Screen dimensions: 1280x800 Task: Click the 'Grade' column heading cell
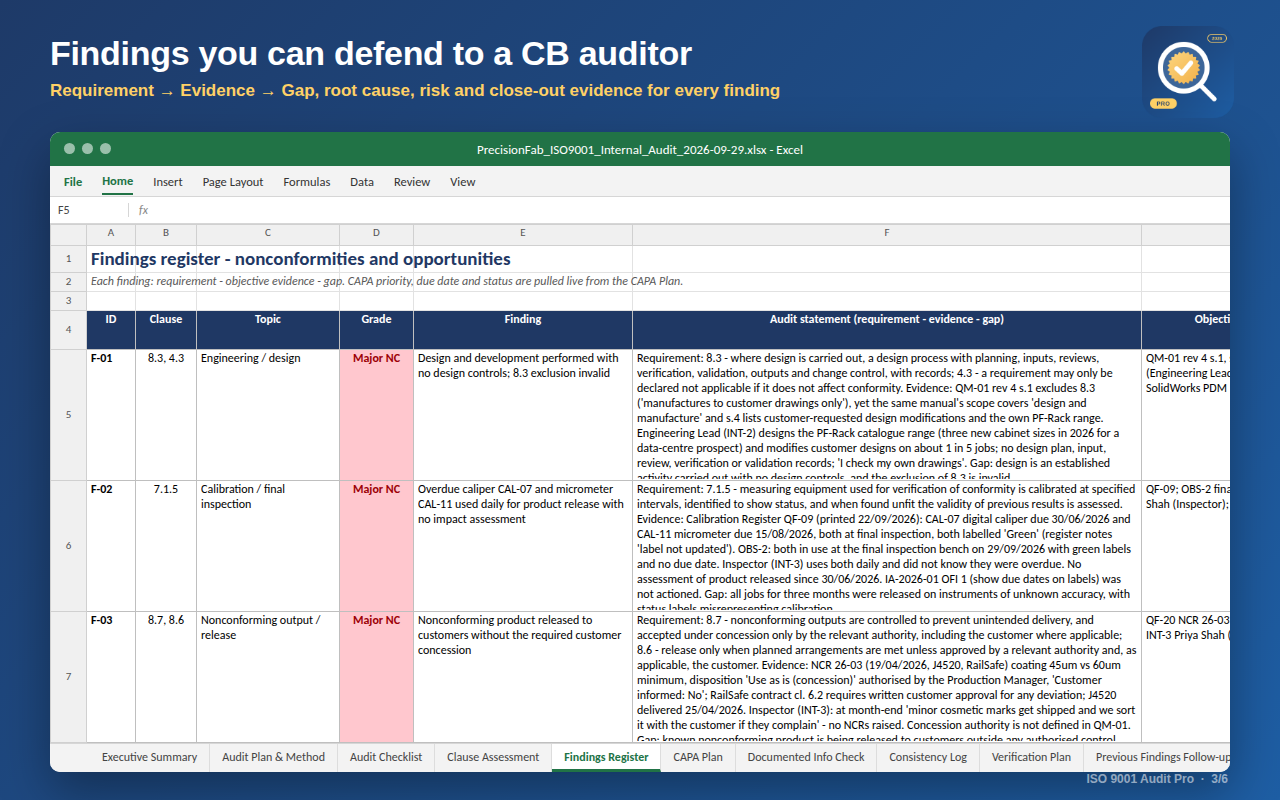(376, 329)
